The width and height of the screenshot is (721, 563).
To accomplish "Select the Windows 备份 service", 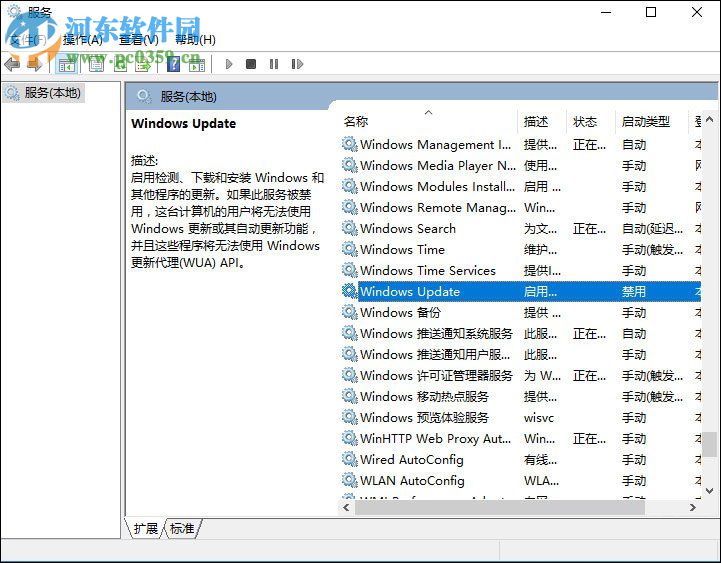I will coord(521,312).
